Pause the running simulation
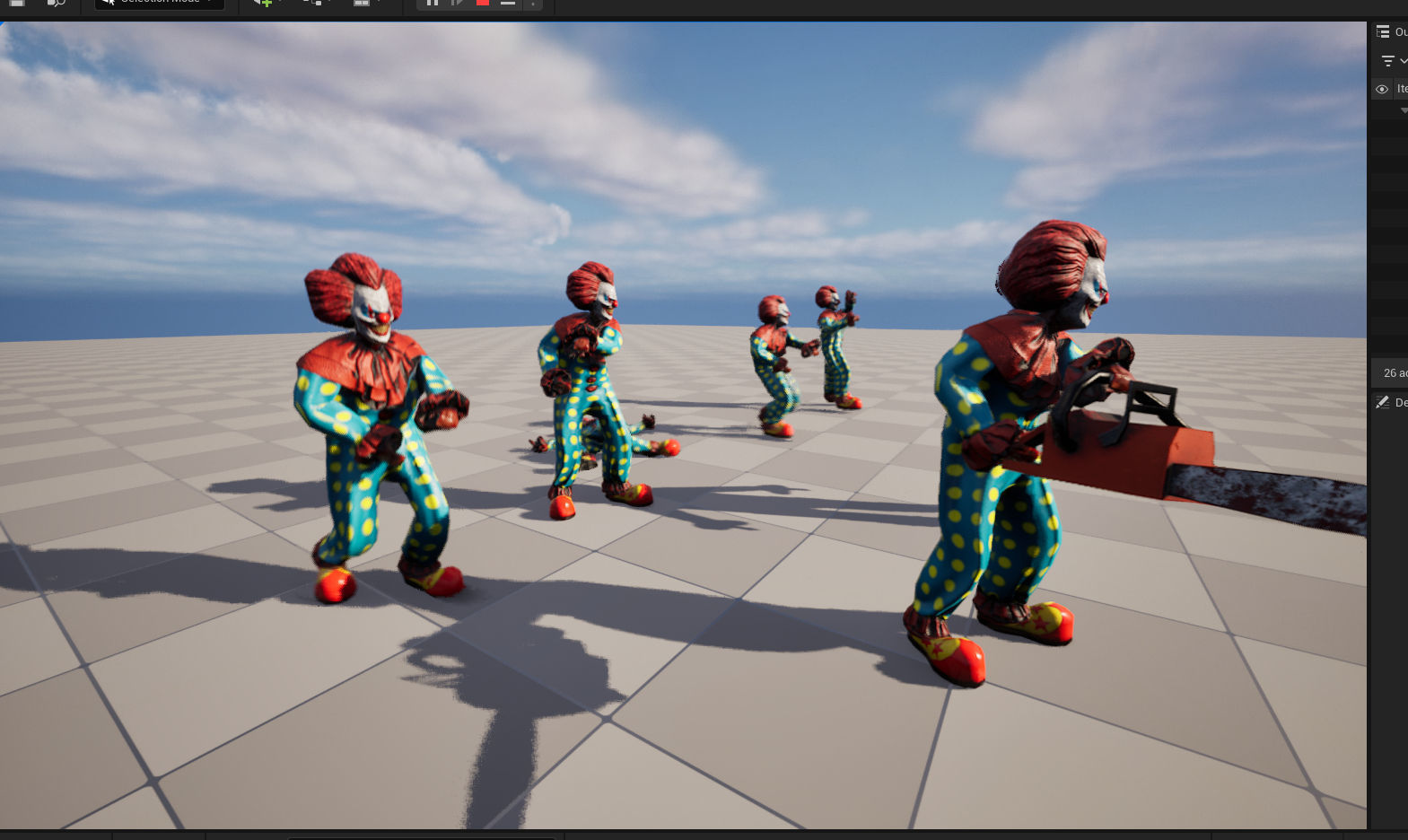1408x840 pixels. pos(433,3)
